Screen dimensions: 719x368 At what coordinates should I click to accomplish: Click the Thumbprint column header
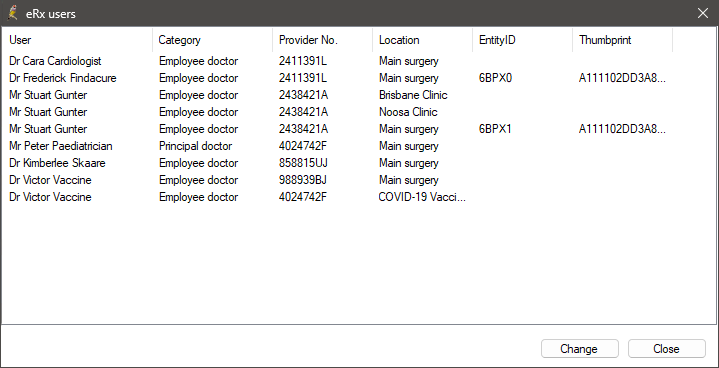(622, 40)
